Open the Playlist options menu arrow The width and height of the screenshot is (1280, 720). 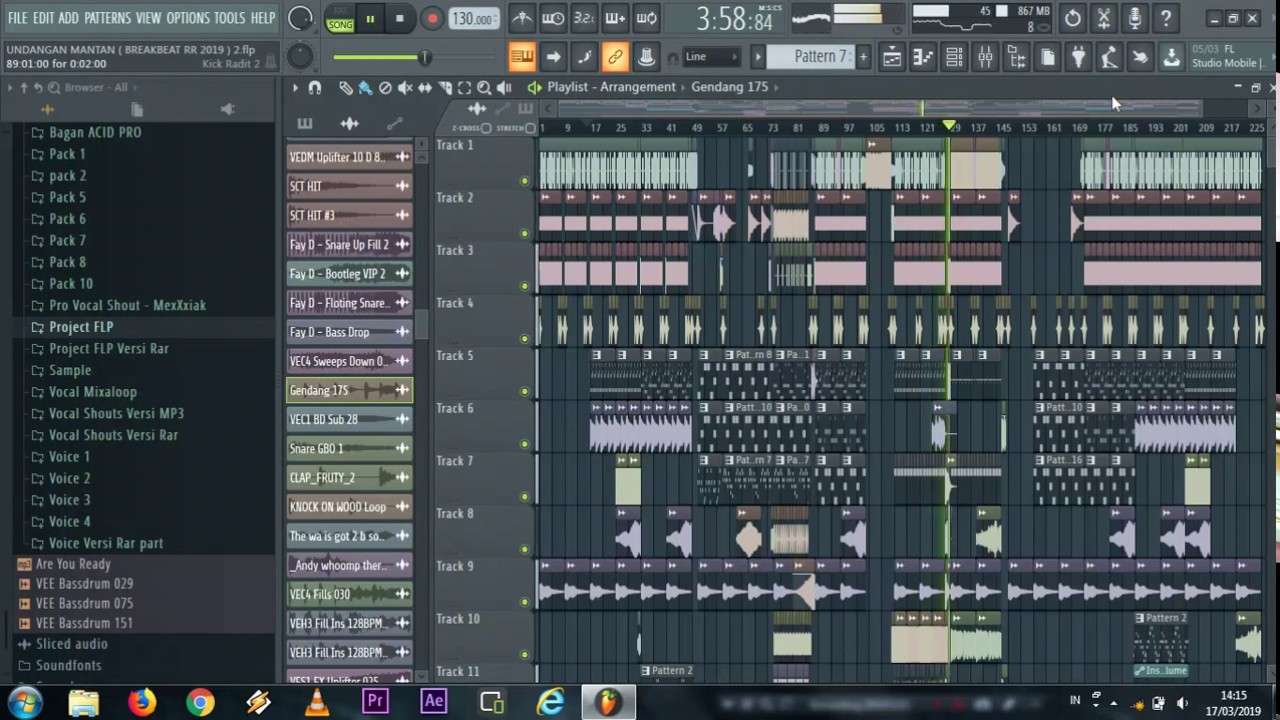tap(295, 88)
